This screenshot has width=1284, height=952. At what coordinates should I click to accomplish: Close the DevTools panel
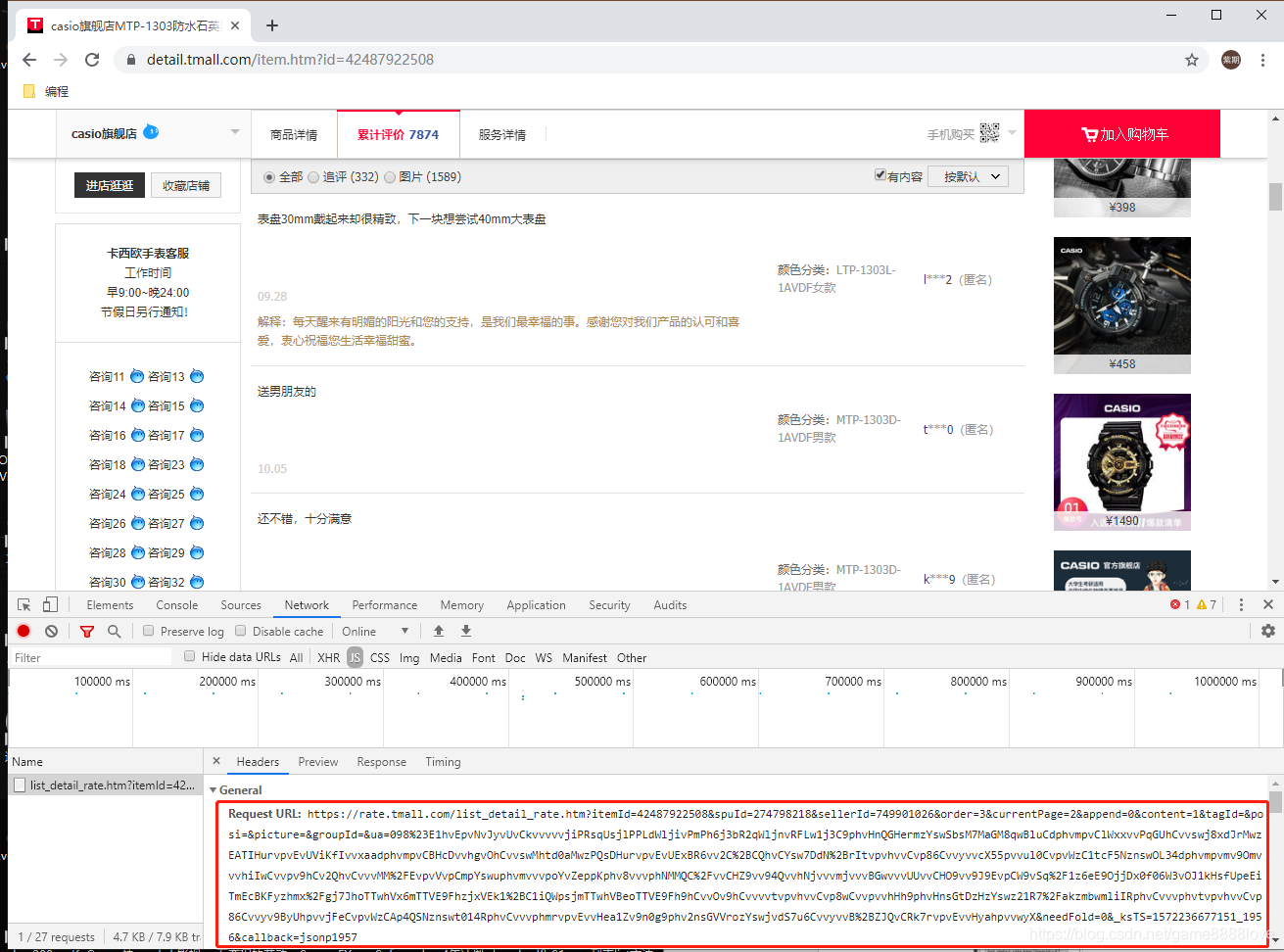coord(1268,605)
